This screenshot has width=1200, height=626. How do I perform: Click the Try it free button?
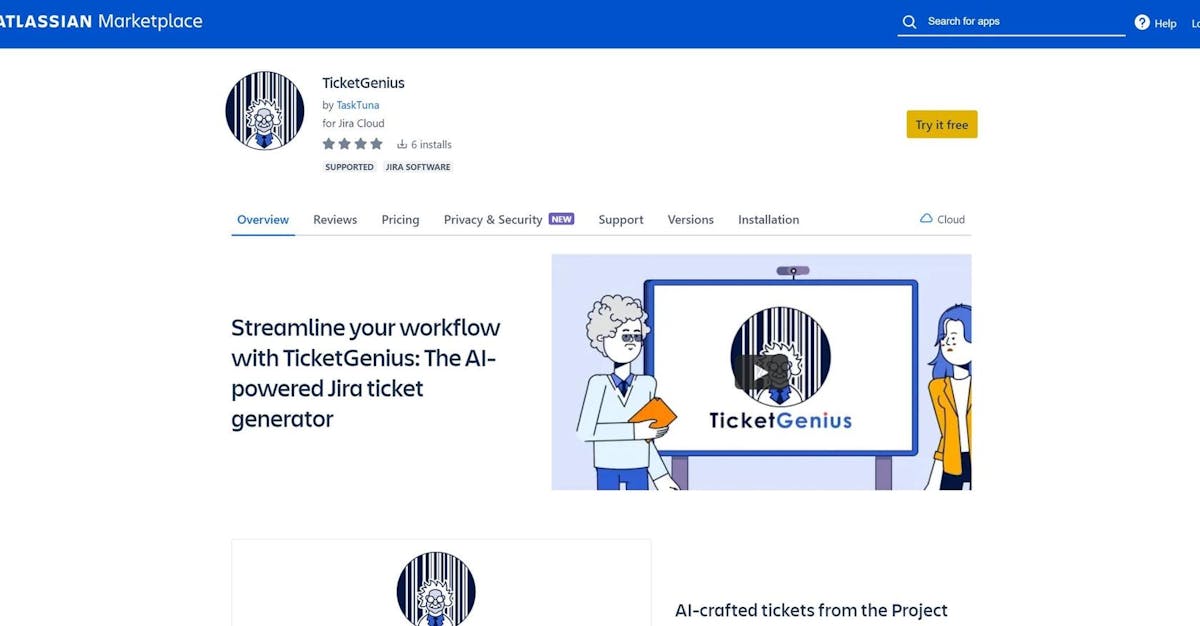942,124
